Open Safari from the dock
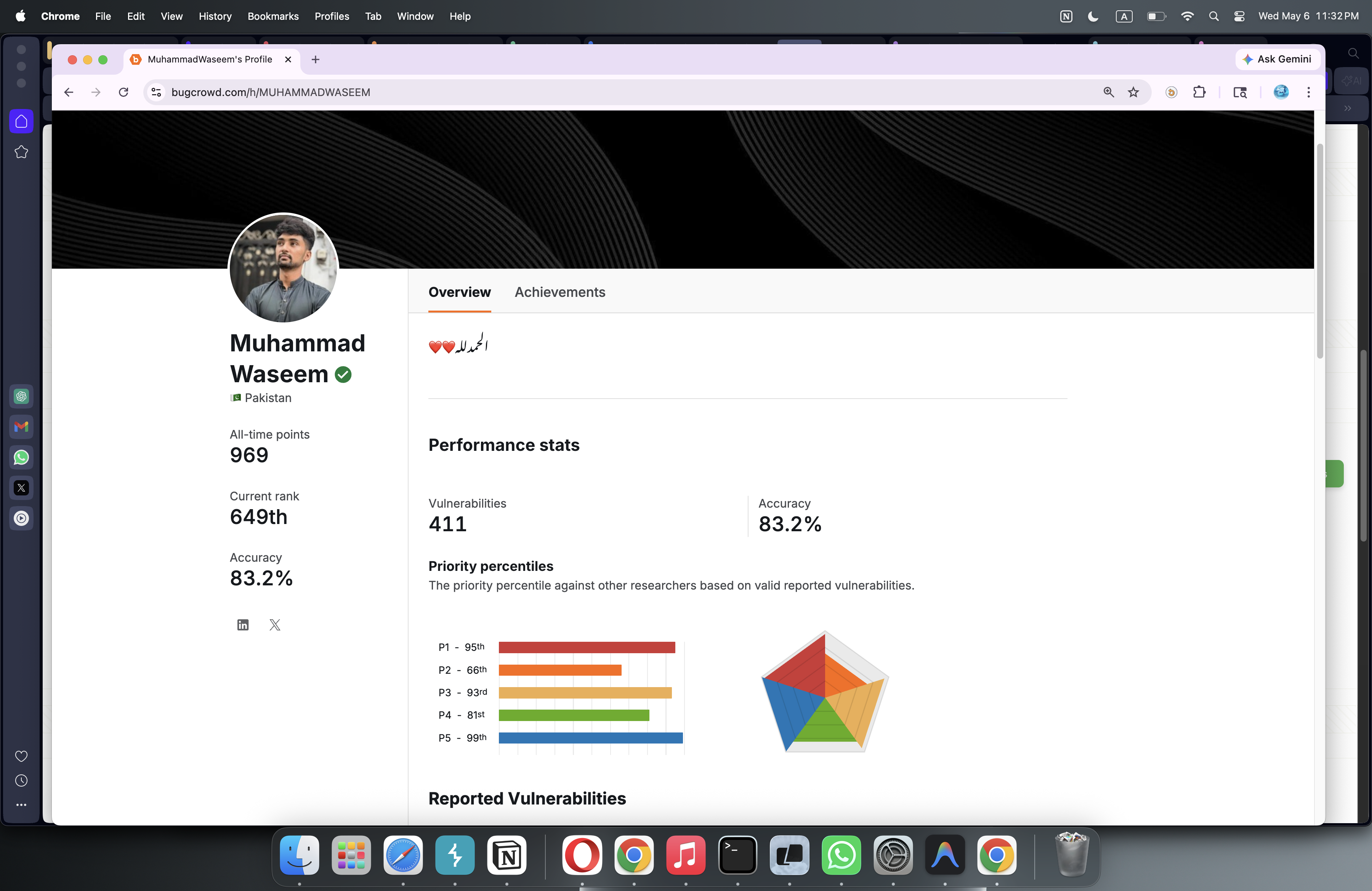 tap(403, 855)
